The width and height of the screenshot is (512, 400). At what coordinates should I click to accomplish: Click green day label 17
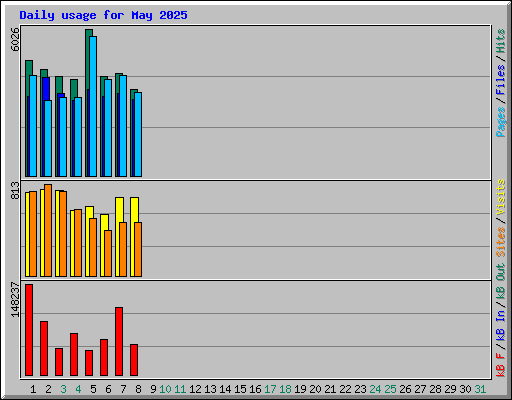coord(270,389)
